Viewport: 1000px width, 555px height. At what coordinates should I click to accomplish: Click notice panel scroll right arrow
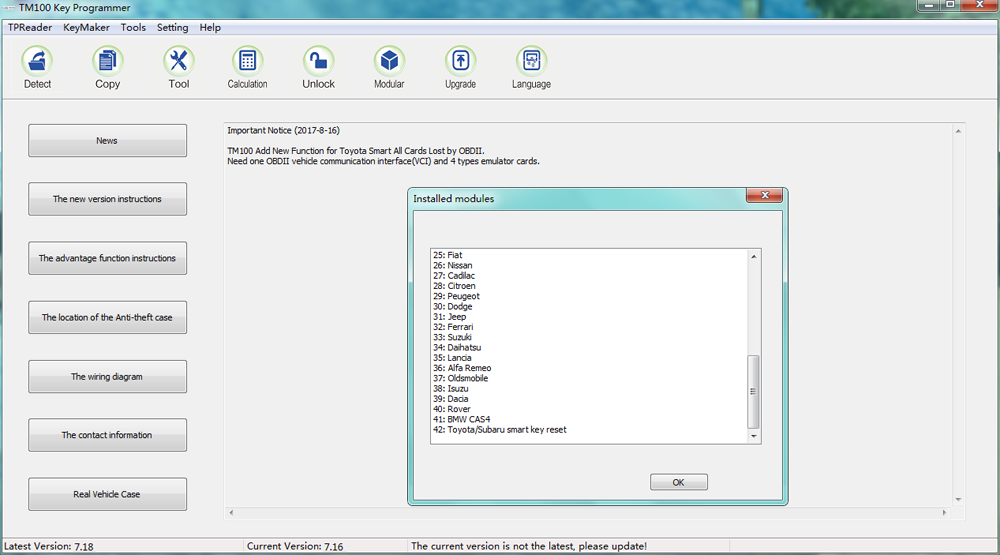[x=945, y=512]
